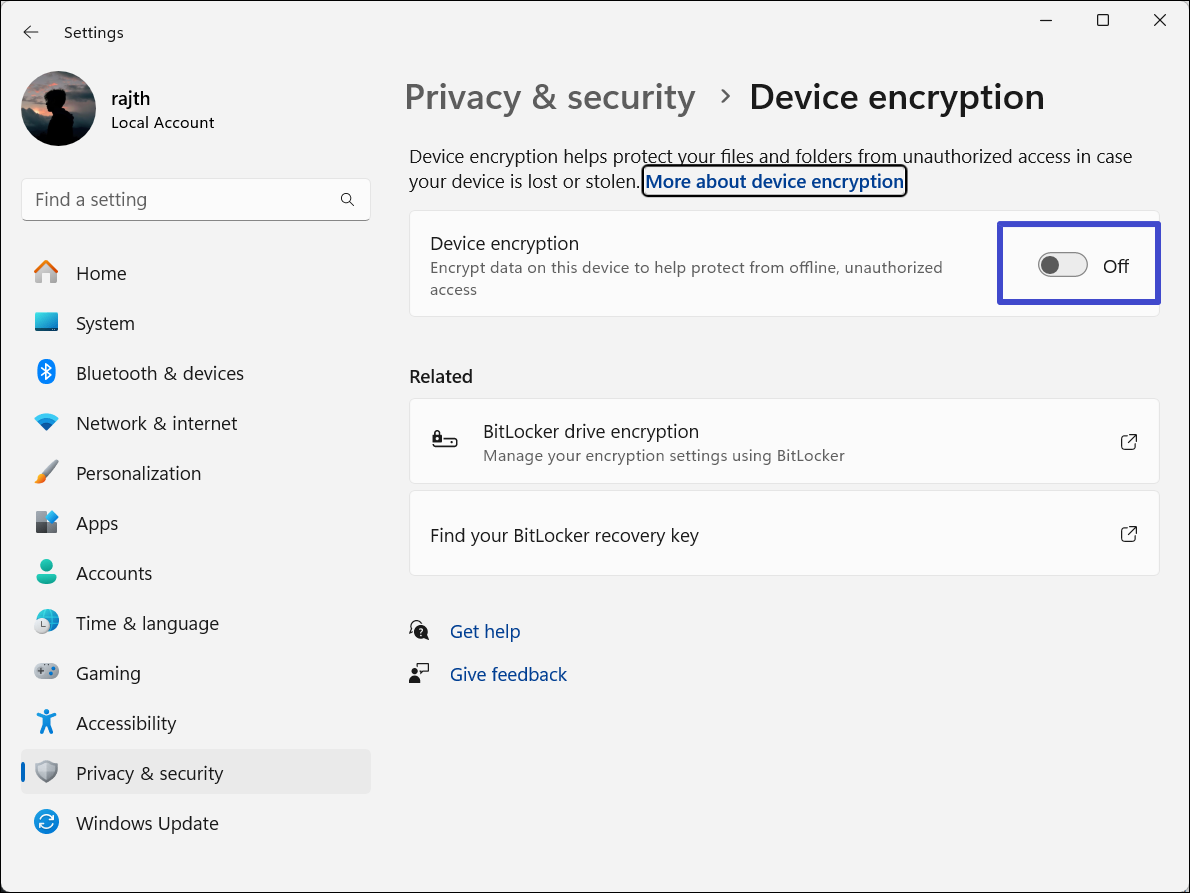Turn on the Device encryption toggle
Screen dimensions: 1190x893
click(1062, 265)
